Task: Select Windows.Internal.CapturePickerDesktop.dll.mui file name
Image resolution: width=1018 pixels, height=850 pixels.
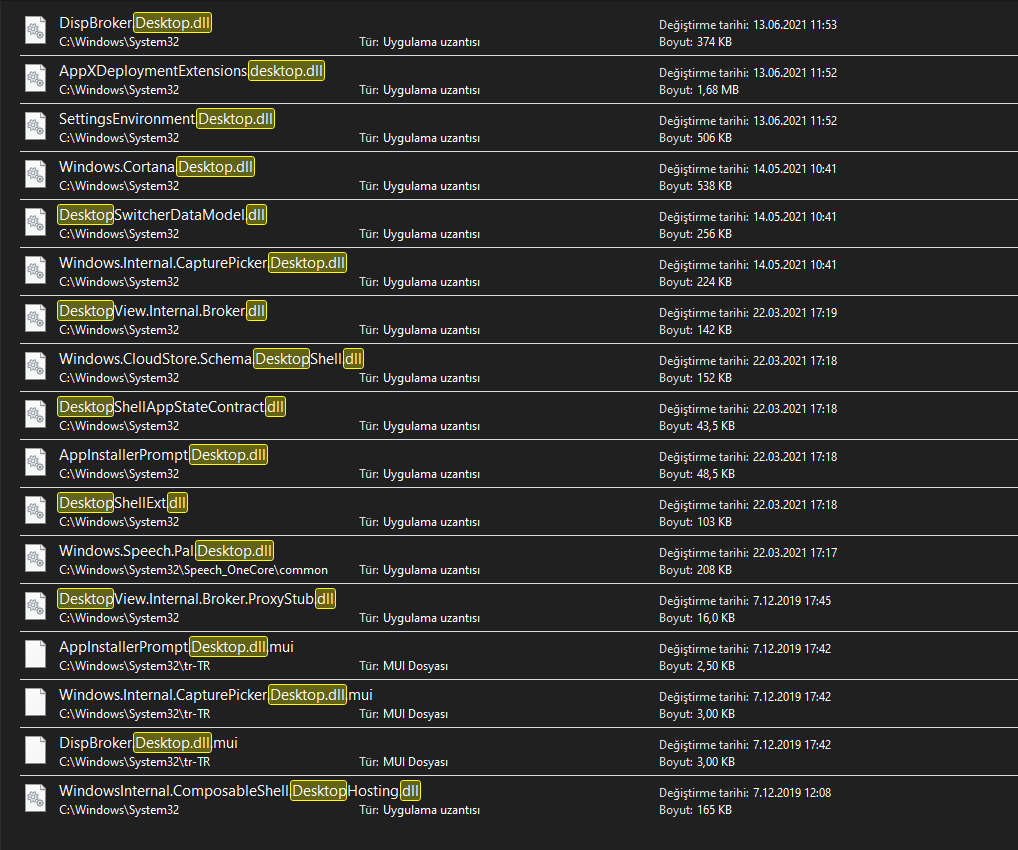Action: pyautogui.click(x=215, y=695)
